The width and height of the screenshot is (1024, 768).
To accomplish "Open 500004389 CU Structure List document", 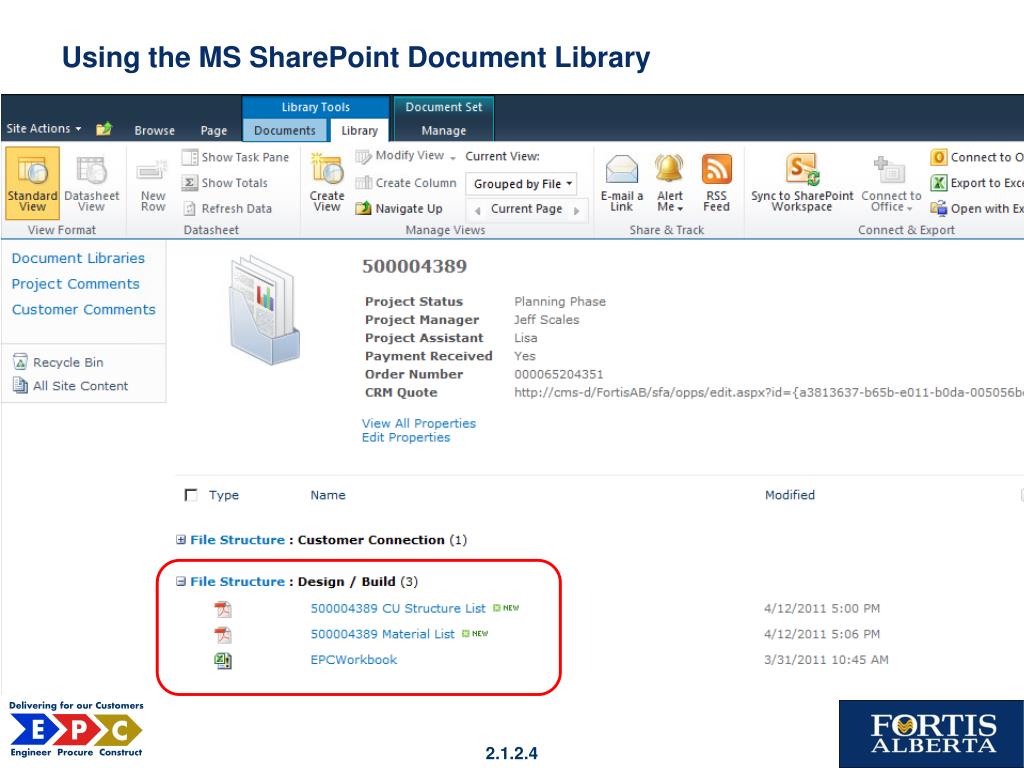I will [398, 609].
